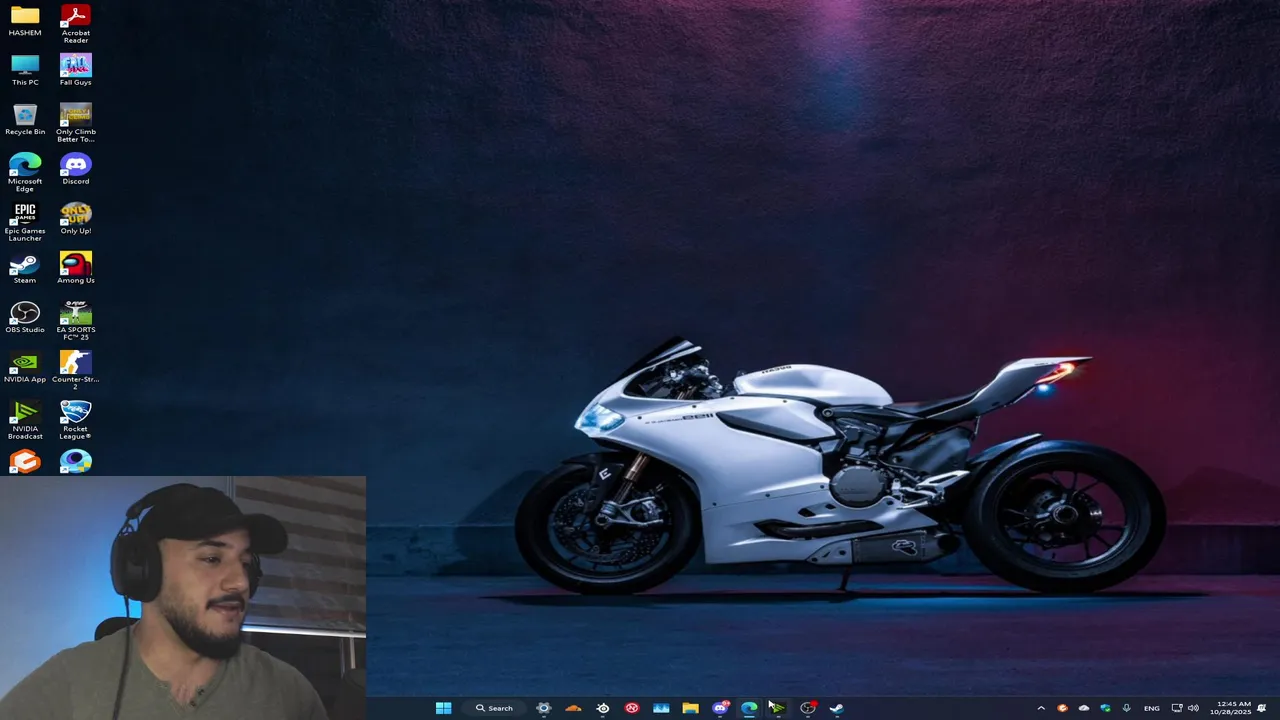This screenshot has width=1280, height=720.
Task: Select the NVIDIA App desktop shortcut
Action: pyautogui.click(x=25, y=367)
